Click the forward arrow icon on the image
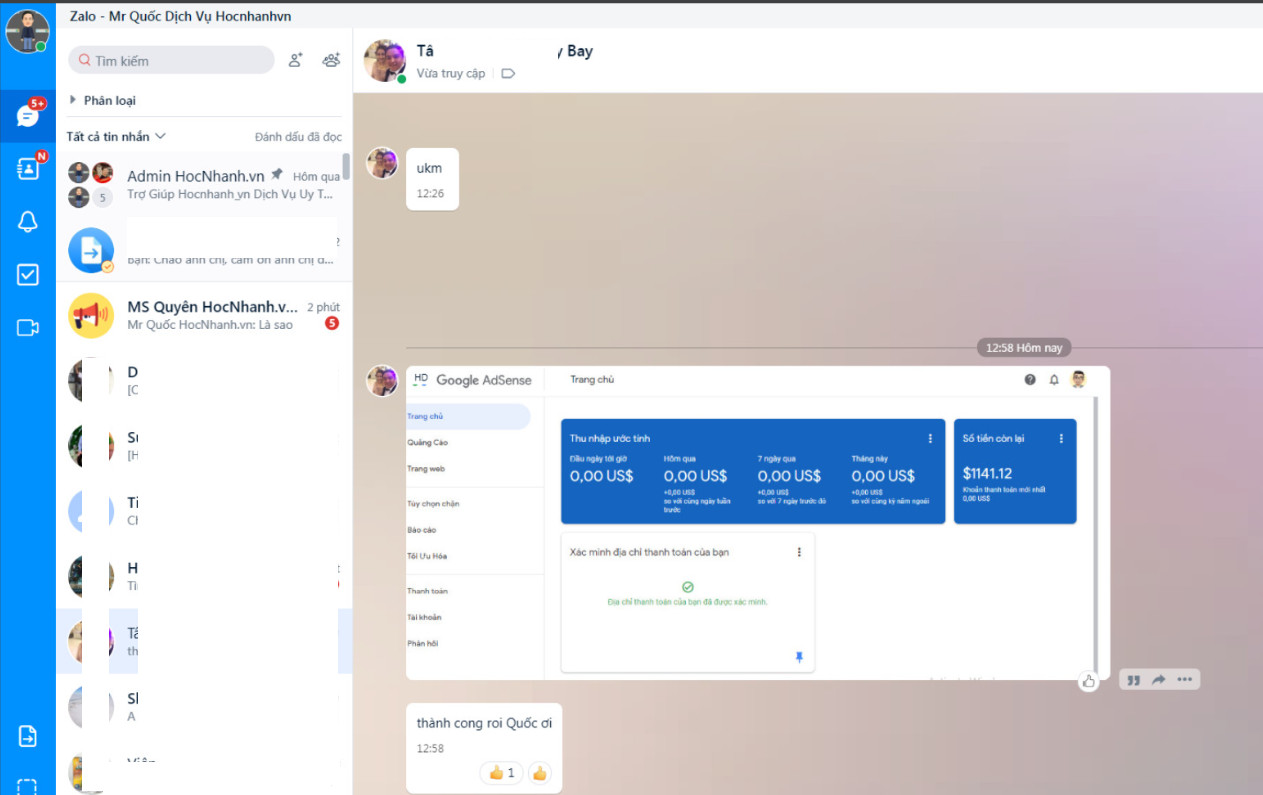The image size is (1263, 795). point(1159,680)
